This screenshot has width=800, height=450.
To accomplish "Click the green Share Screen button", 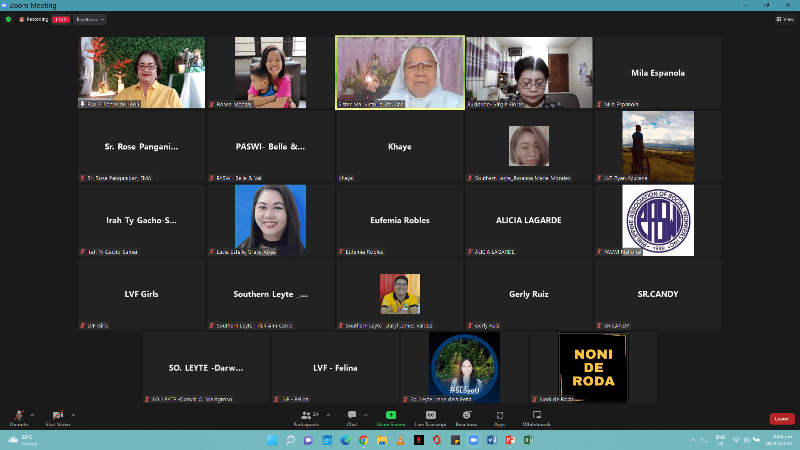I will click(390, 416).
